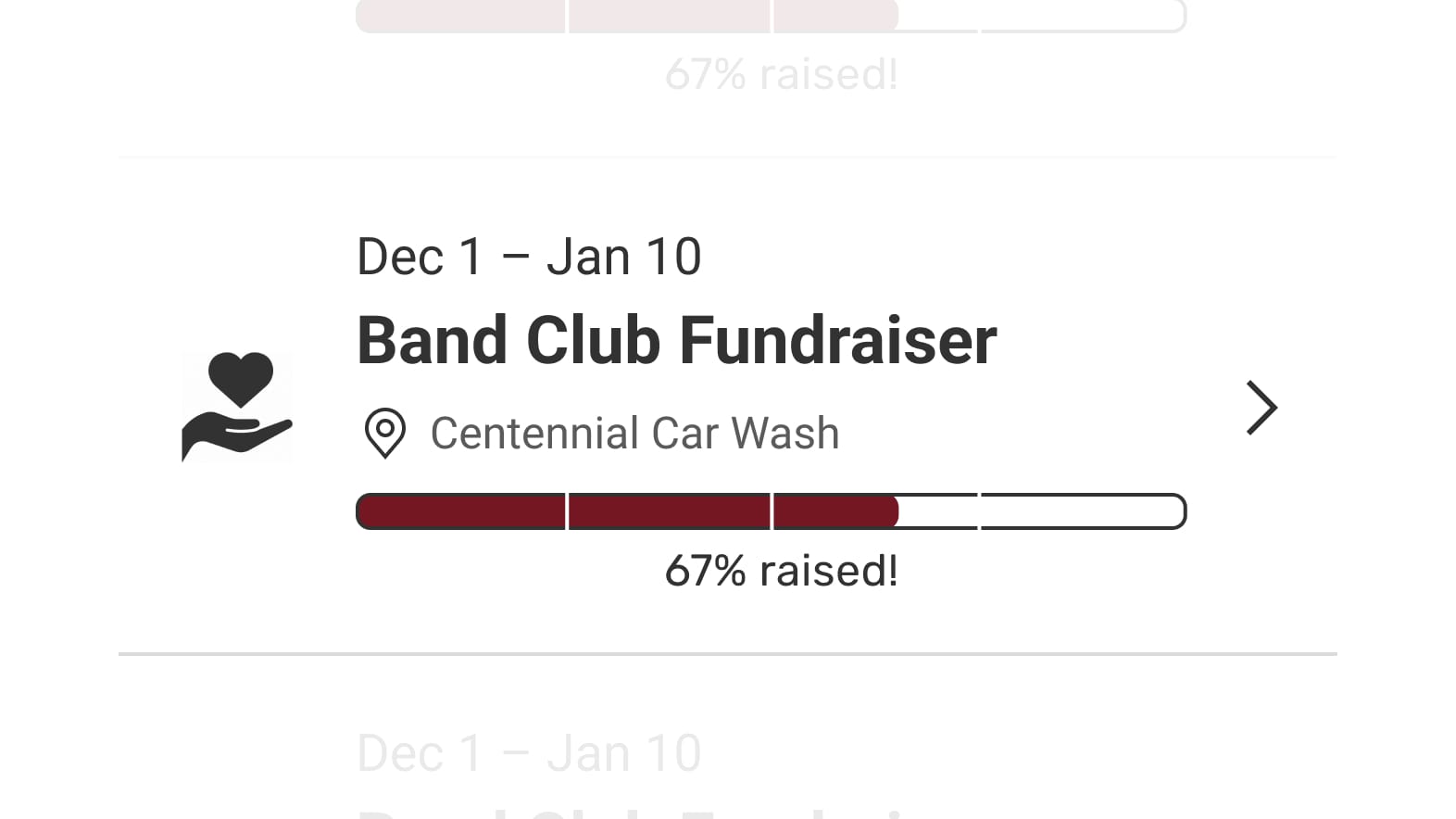Tap the donation icon beside Band Club Fundraiser
The image size is (1456, 819).
237,408
